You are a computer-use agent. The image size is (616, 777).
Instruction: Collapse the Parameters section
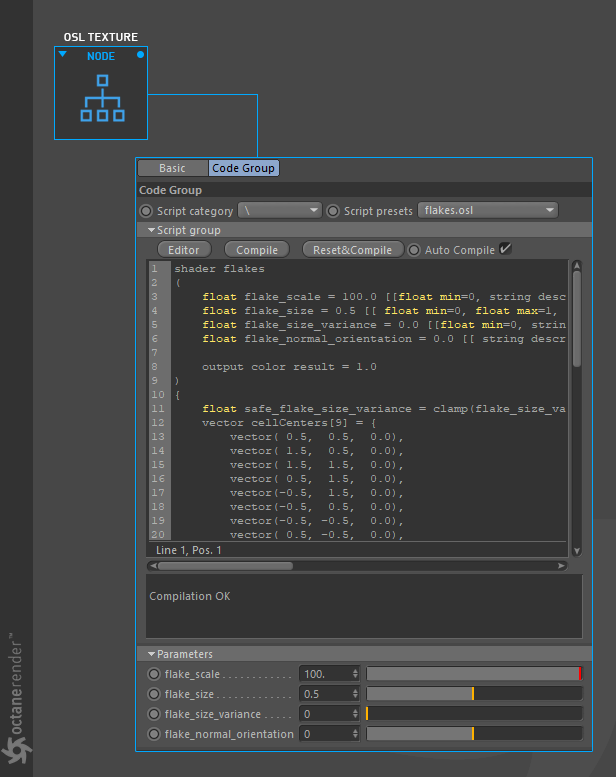tap(152, 654)
